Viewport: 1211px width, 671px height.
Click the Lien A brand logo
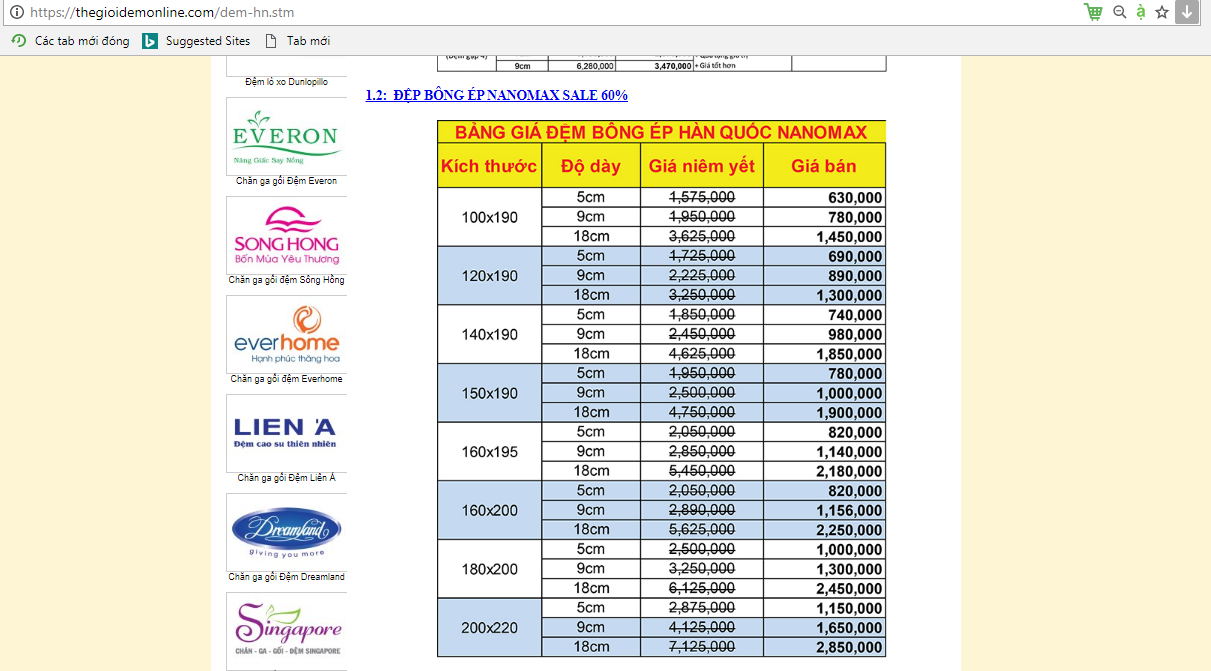pyautogui.click(x=286, y=432)
